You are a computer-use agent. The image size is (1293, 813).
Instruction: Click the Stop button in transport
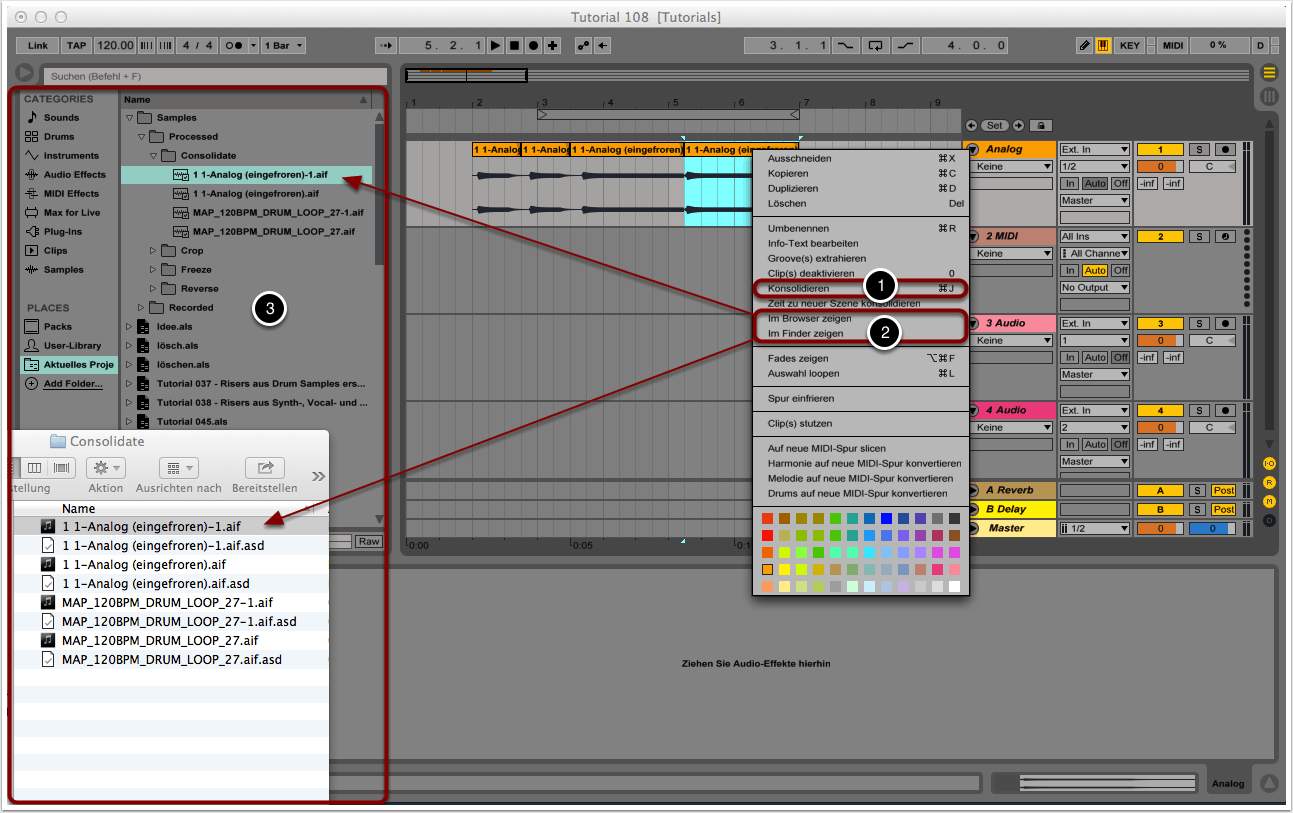[x=514, y=46]
